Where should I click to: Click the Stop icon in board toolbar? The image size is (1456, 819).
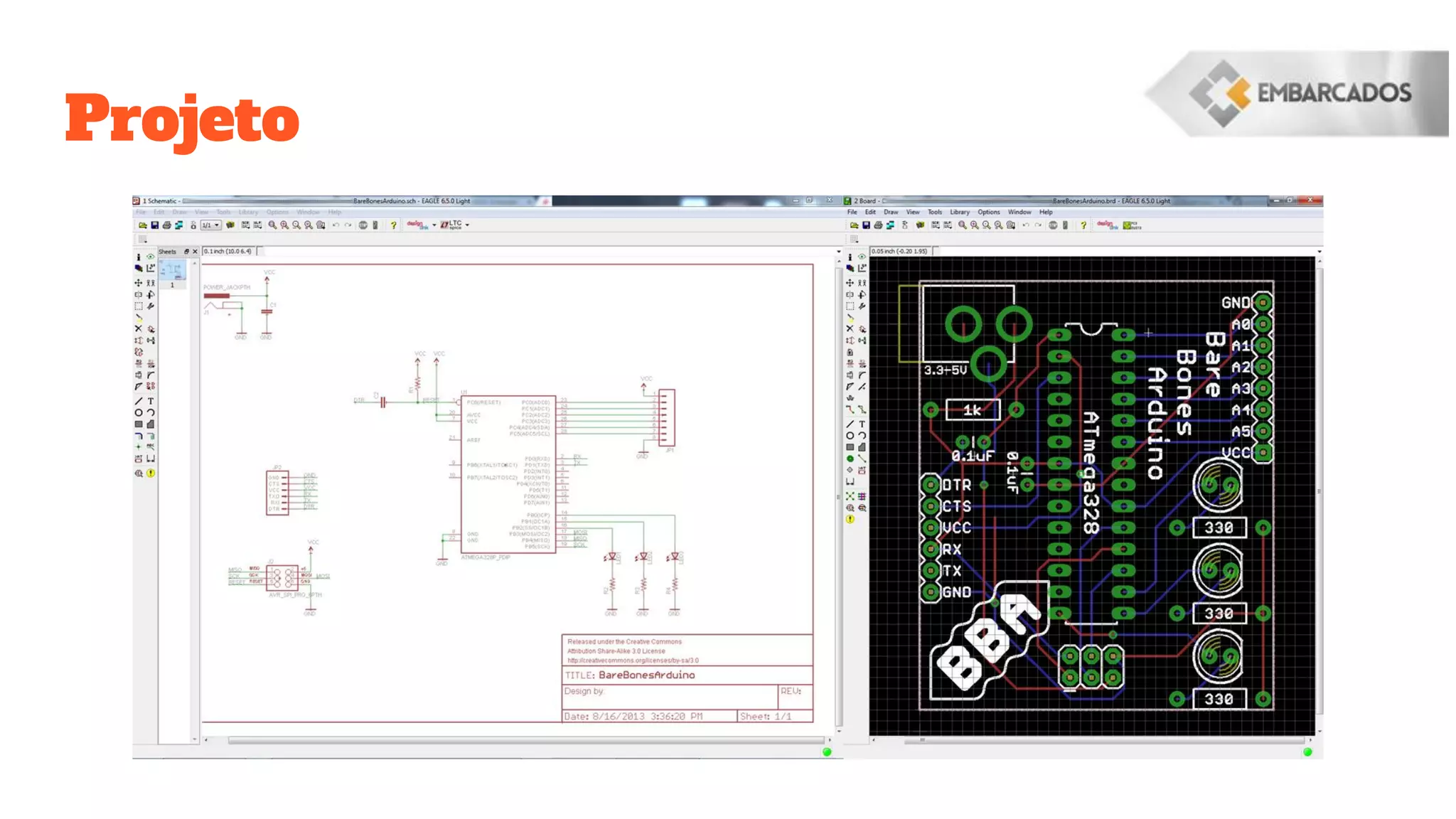click(1053, 225)
